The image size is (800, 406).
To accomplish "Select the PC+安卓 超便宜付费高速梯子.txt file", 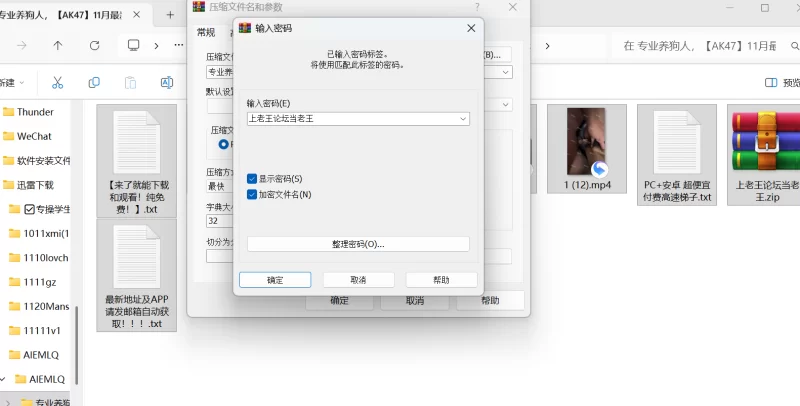I will pyautogui.click(x=677, y=155).
